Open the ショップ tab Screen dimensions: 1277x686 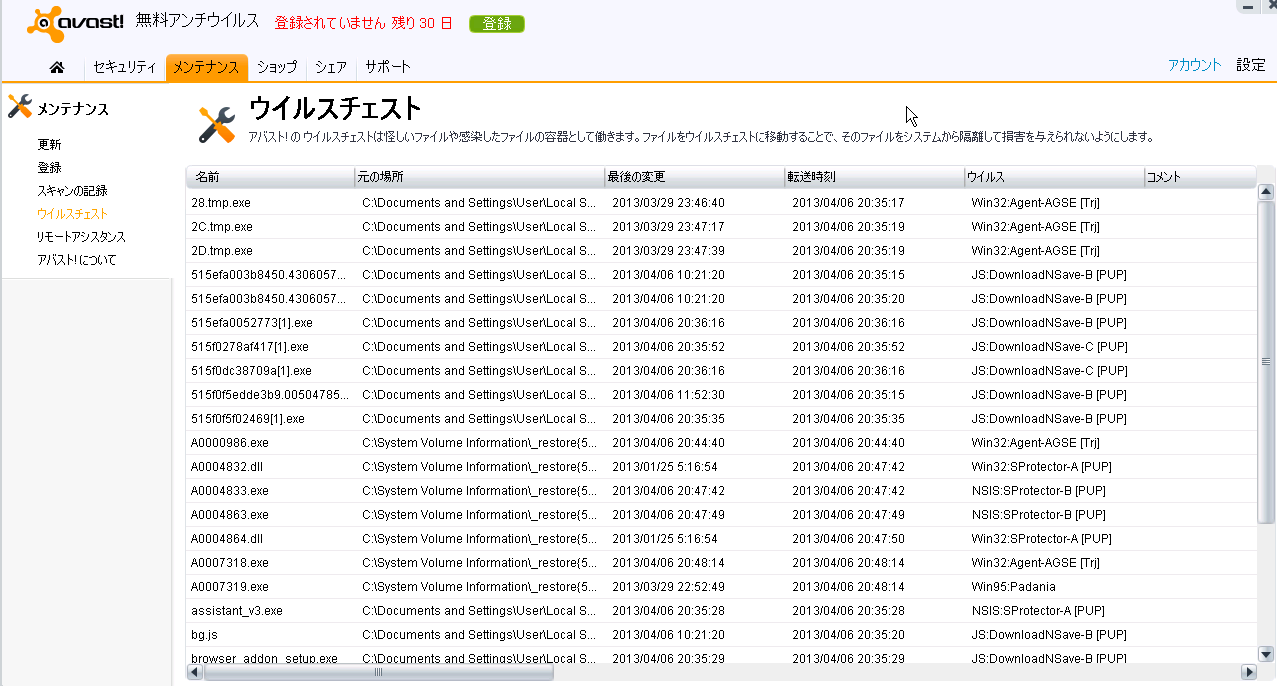point(277,67)
